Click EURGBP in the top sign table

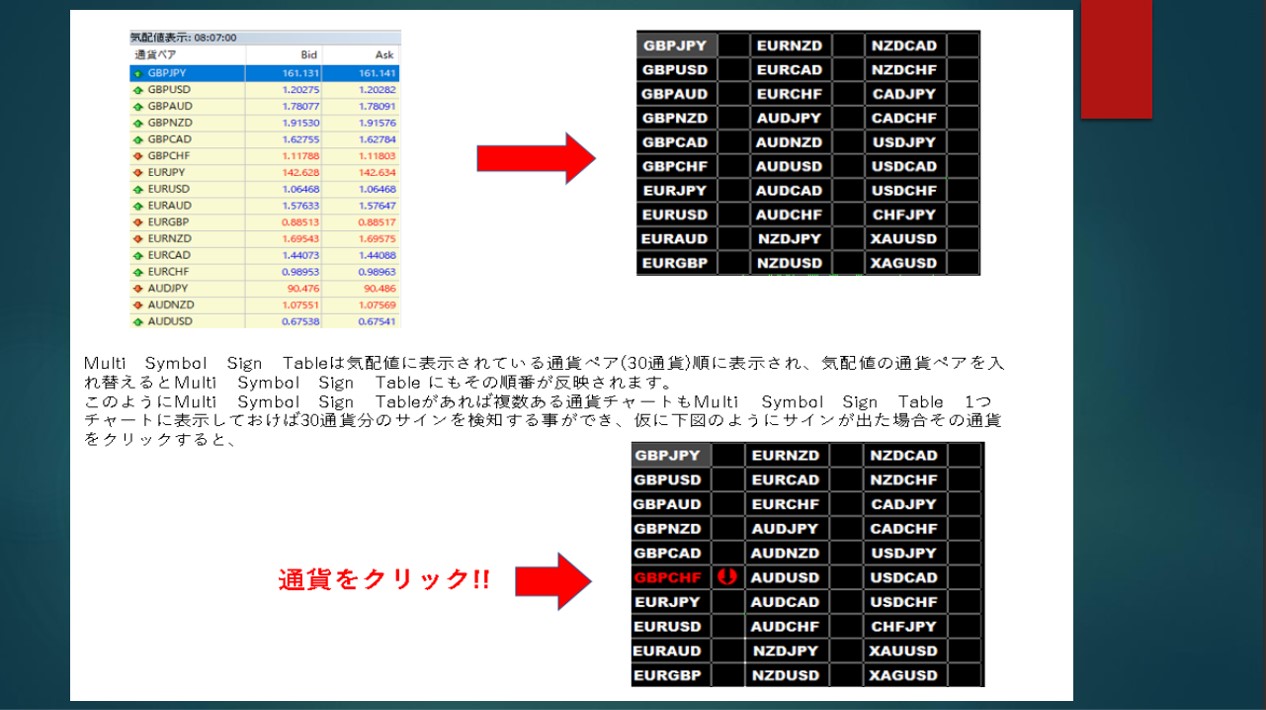[675, 263]
